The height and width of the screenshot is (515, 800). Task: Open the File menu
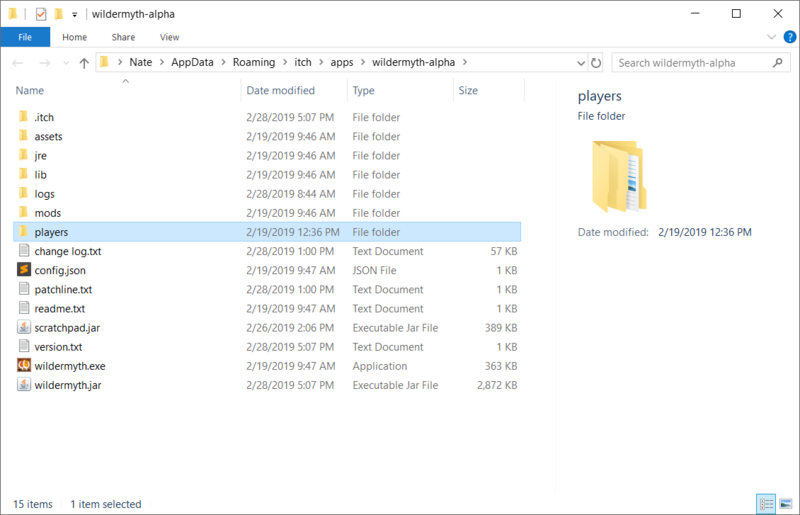pyautogui.click(x=25, y=37)
